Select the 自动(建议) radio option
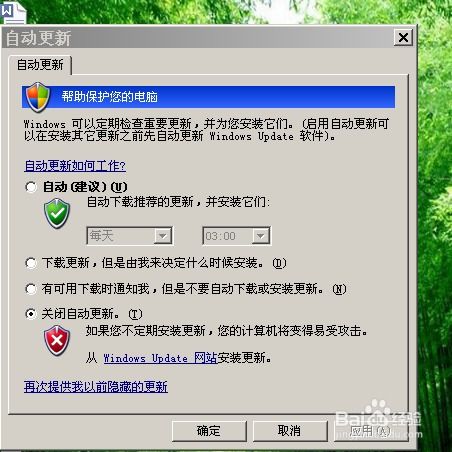This screenshot has height=452, width=452. [31, 187]
